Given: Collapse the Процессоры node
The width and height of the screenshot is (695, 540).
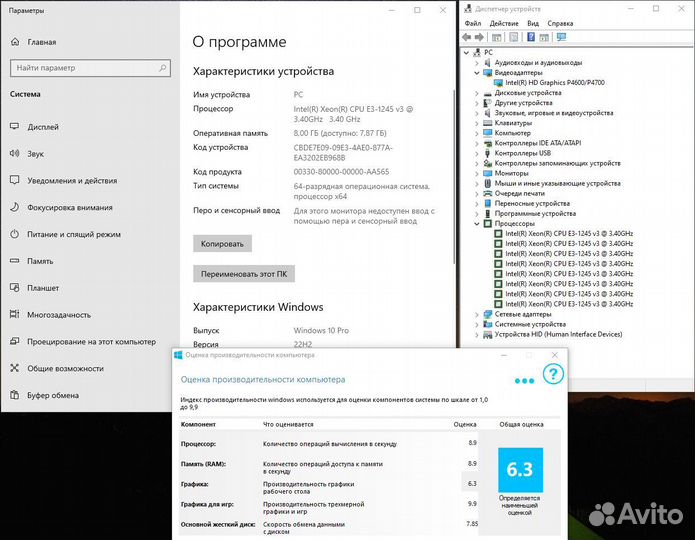Looking at the screenshot, I should 477,224.
